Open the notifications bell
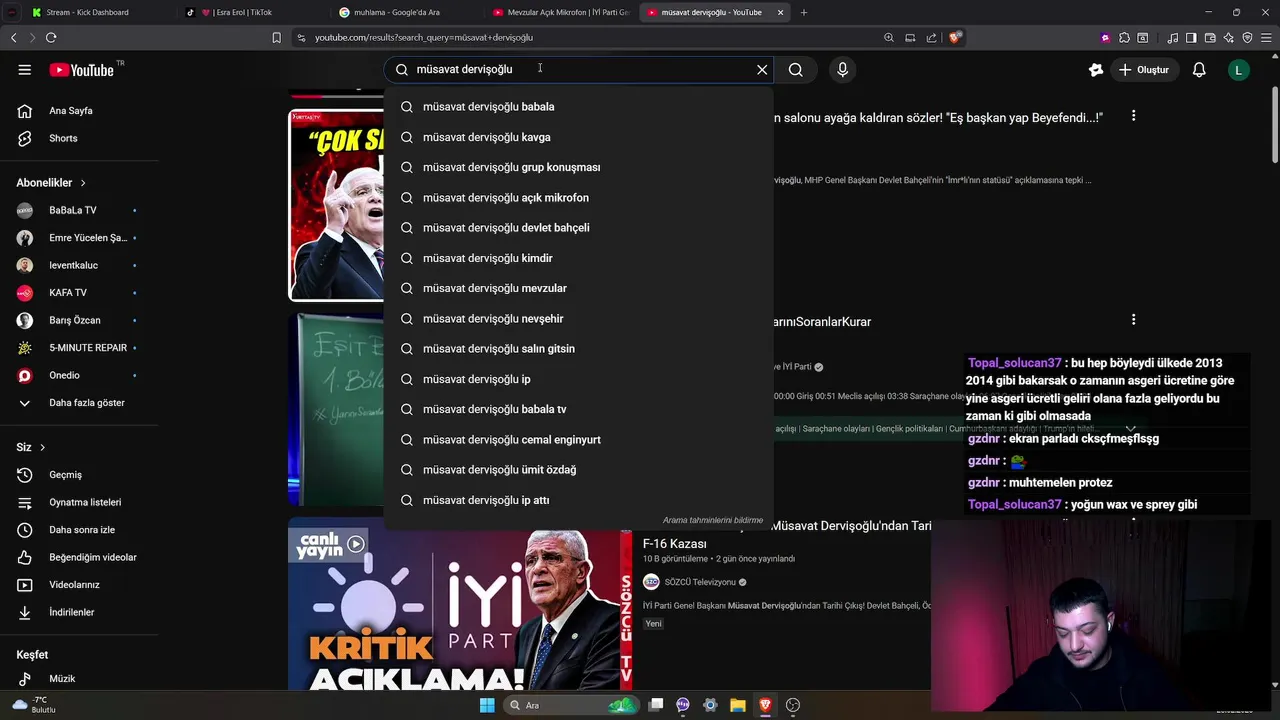 (1199, 70)
